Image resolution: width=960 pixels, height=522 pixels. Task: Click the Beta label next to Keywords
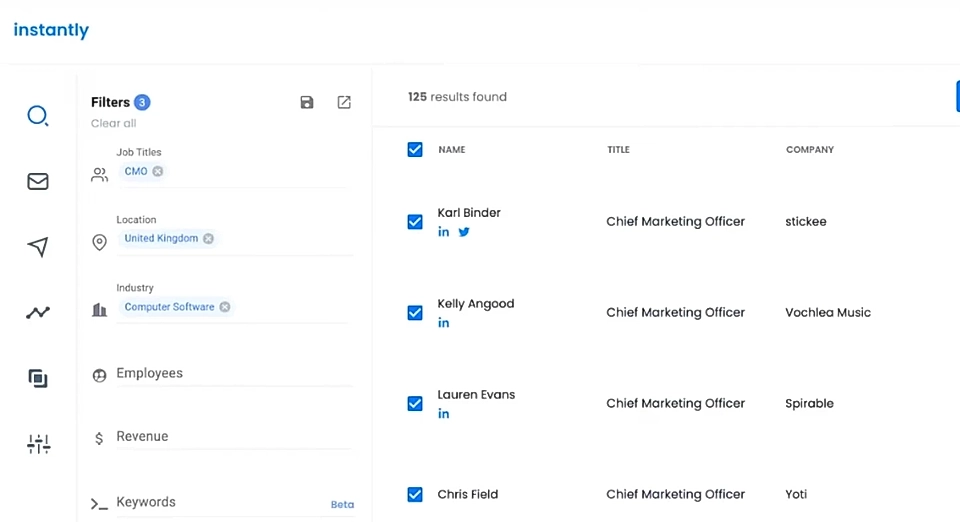[342, 505]
